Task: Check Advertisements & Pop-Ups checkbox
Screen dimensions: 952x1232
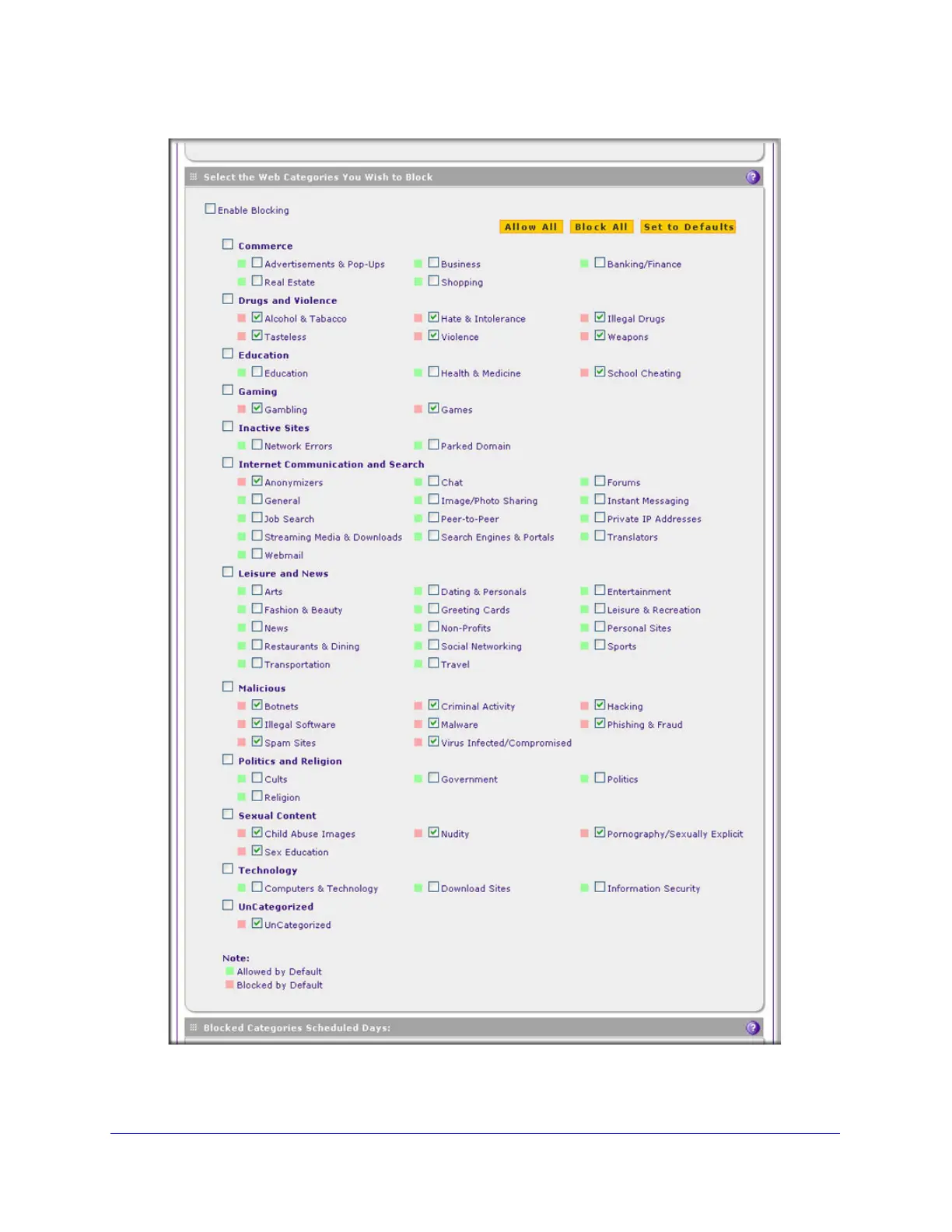Action: (x=257, y=263)
